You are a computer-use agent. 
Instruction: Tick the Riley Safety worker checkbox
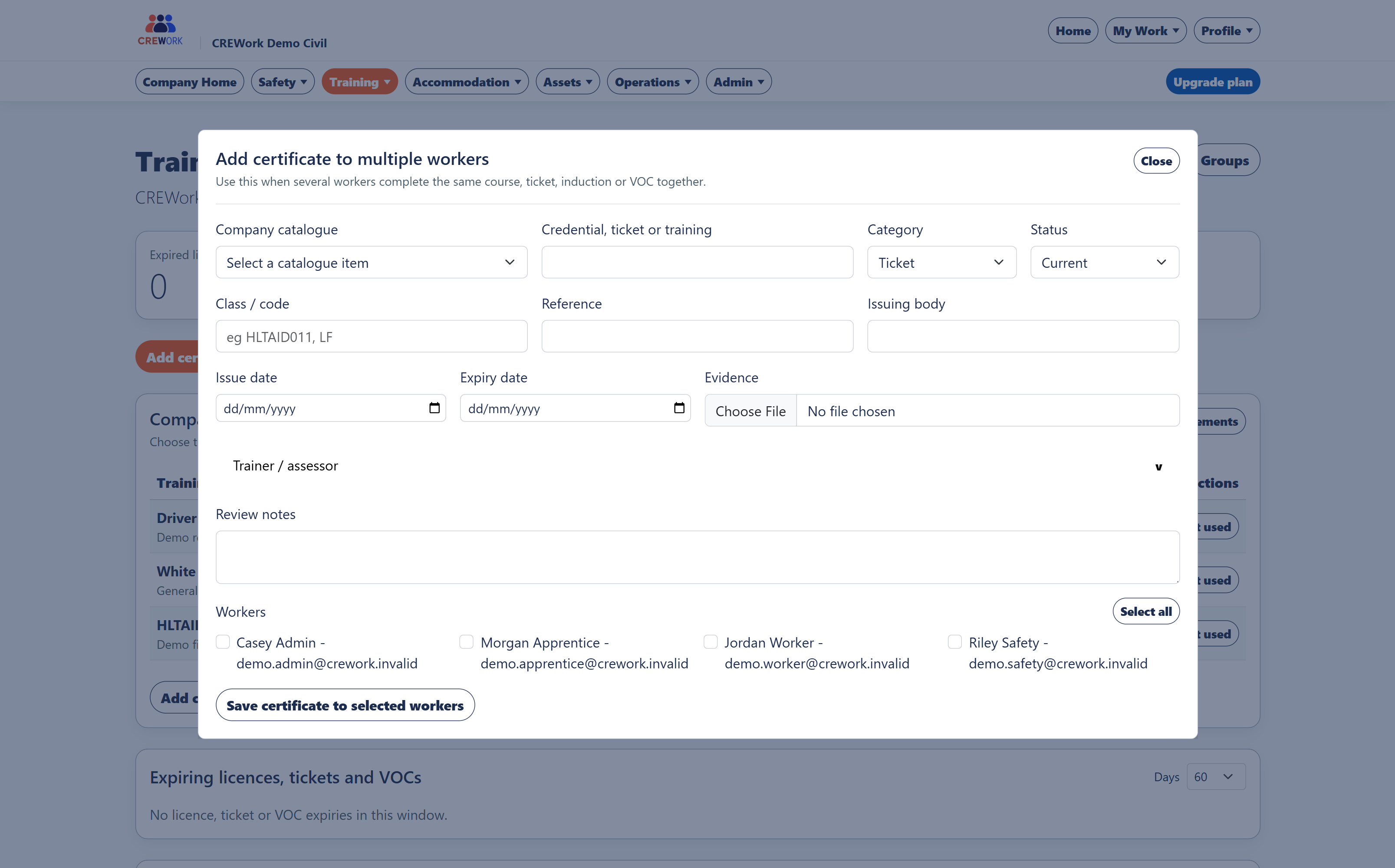point(955,642)
